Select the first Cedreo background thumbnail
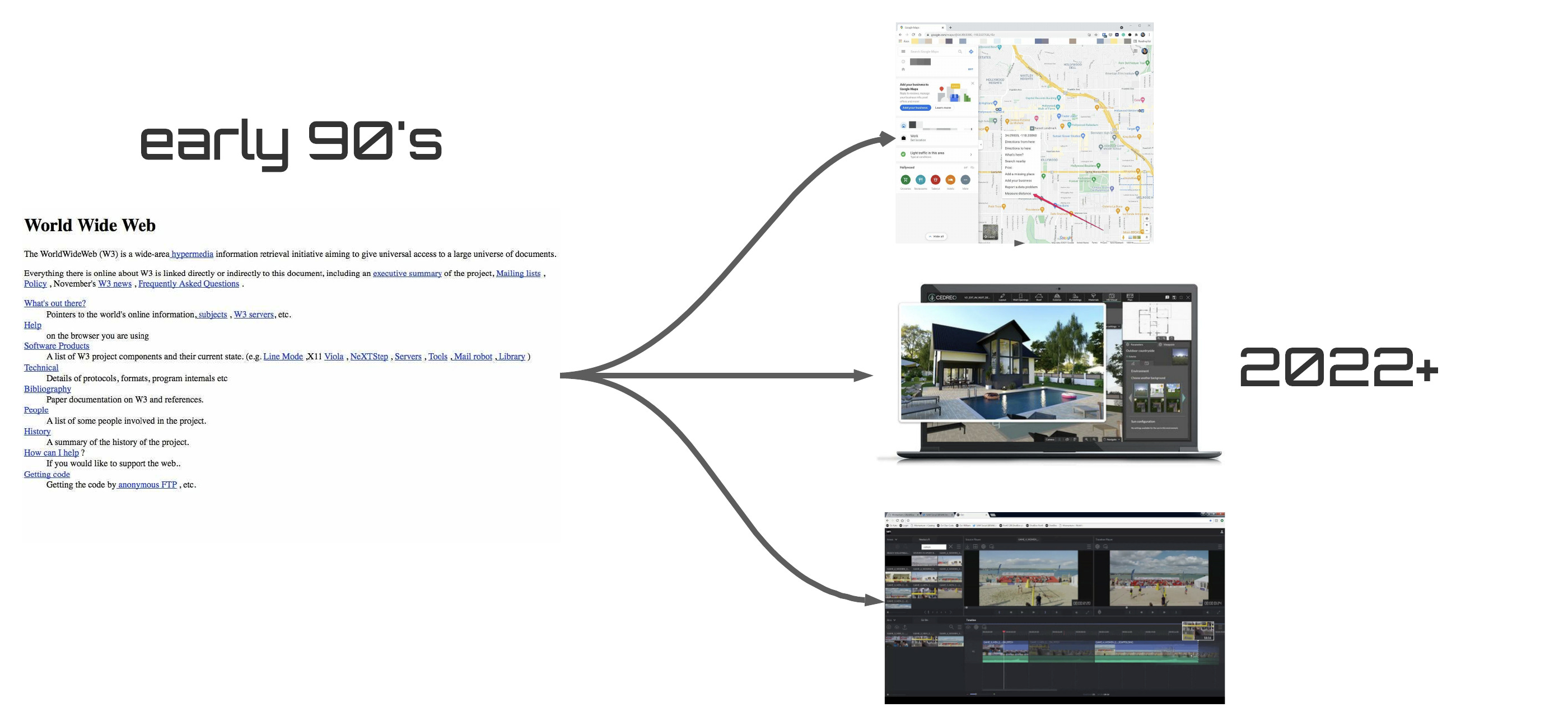This screenshot has height=726, width=1568. 1141,391
